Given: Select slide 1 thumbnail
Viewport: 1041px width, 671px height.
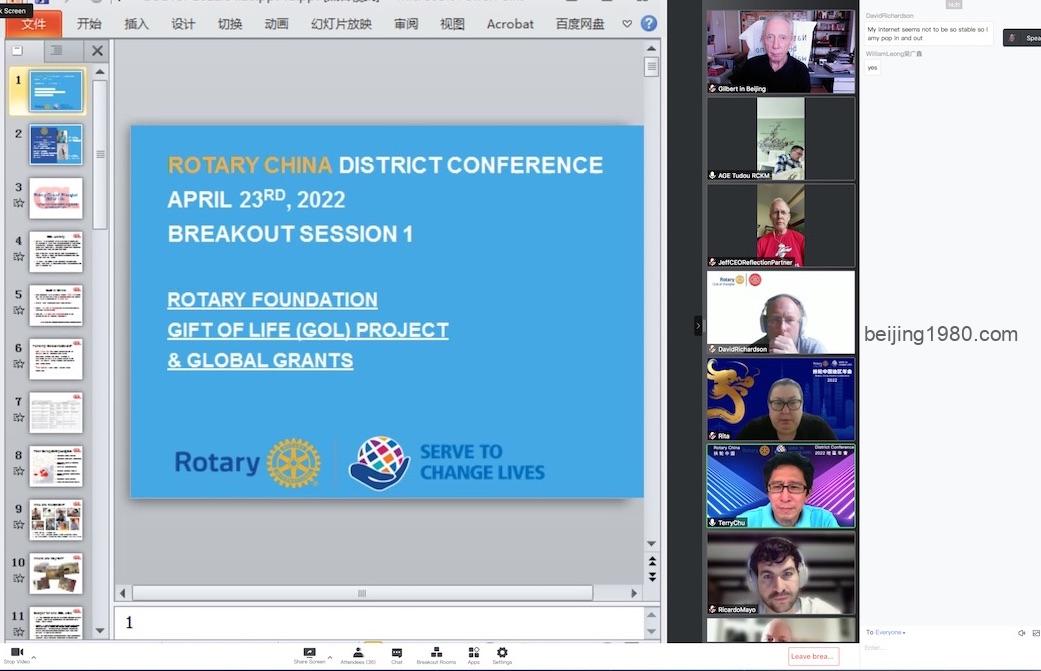Looking at the screenshot, I should pyautogui.click(x=56, y=90).
